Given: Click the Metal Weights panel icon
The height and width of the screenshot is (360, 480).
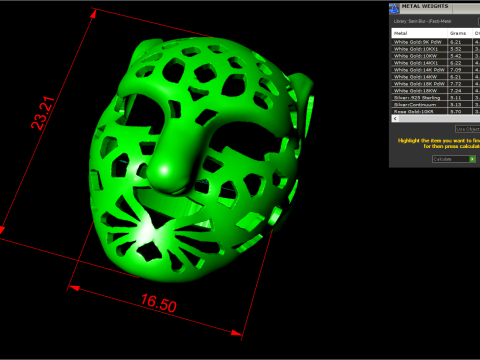Looking at the screenshot, I should point(394,8).
